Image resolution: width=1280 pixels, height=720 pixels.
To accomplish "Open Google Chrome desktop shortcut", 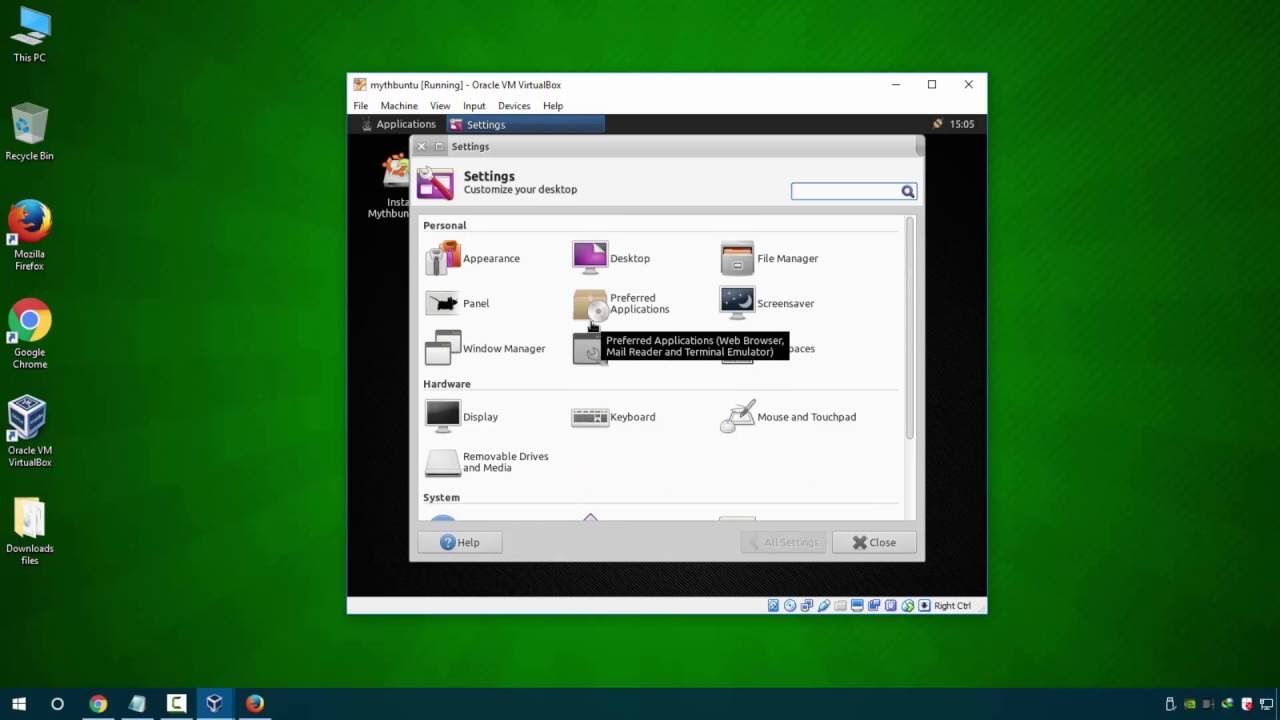I will click(29, 334).
